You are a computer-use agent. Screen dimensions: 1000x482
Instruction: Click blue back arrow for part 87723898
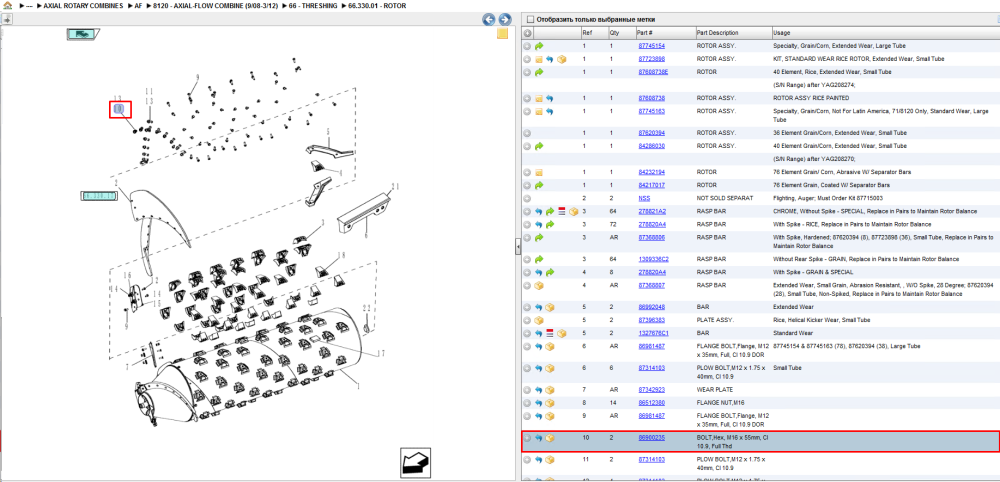[550, 59]
